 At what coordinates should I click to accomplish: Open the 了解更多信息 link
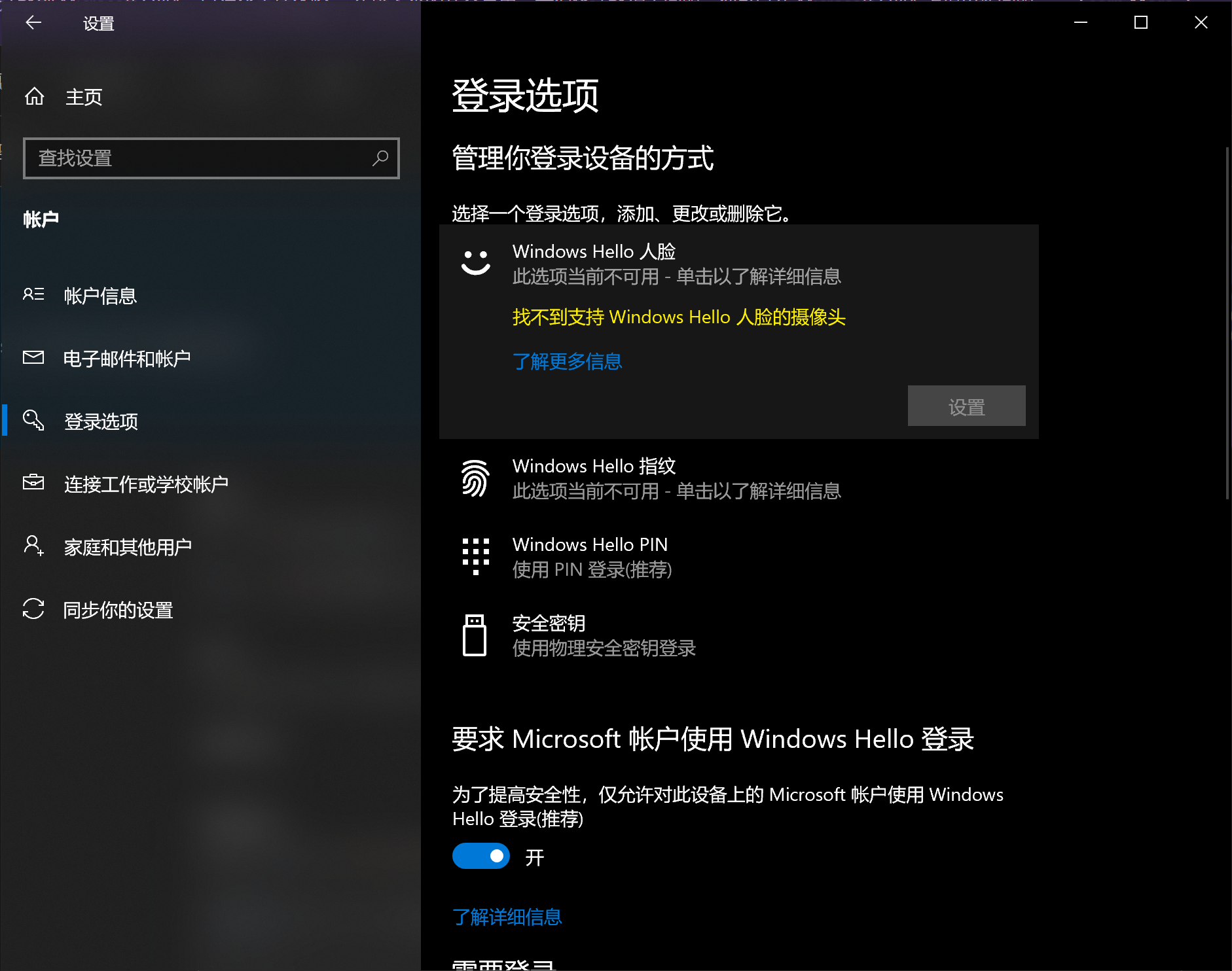[x=567, y=361]
